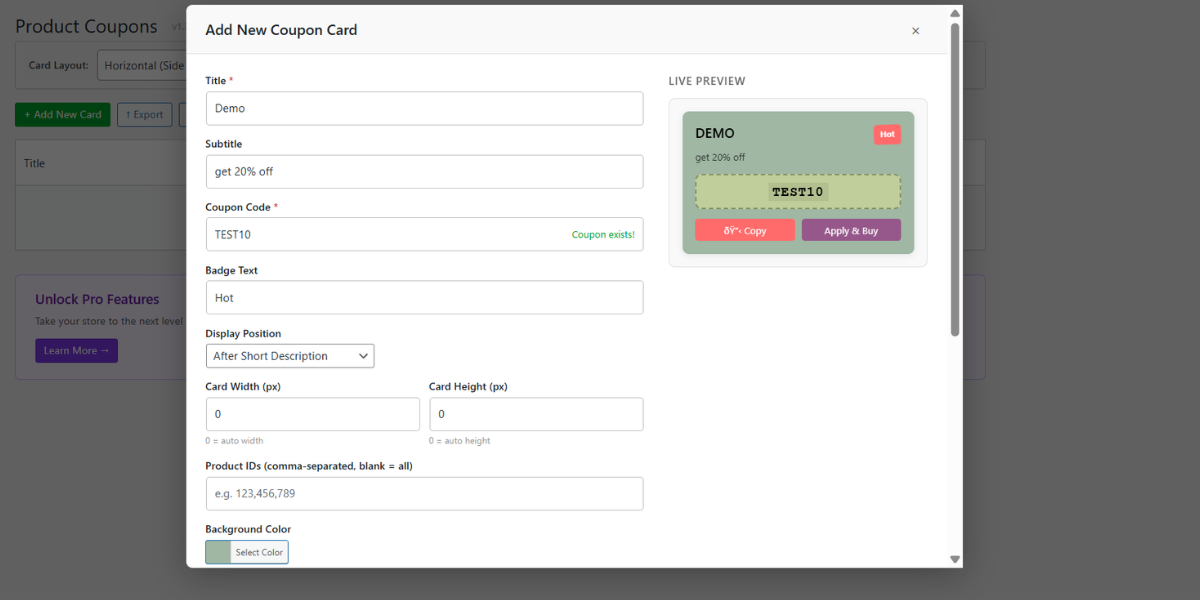This screenshot has height=600, width=1200.
Task: Close the Add New Coupon Card dialog
Action: click(915, 31)
